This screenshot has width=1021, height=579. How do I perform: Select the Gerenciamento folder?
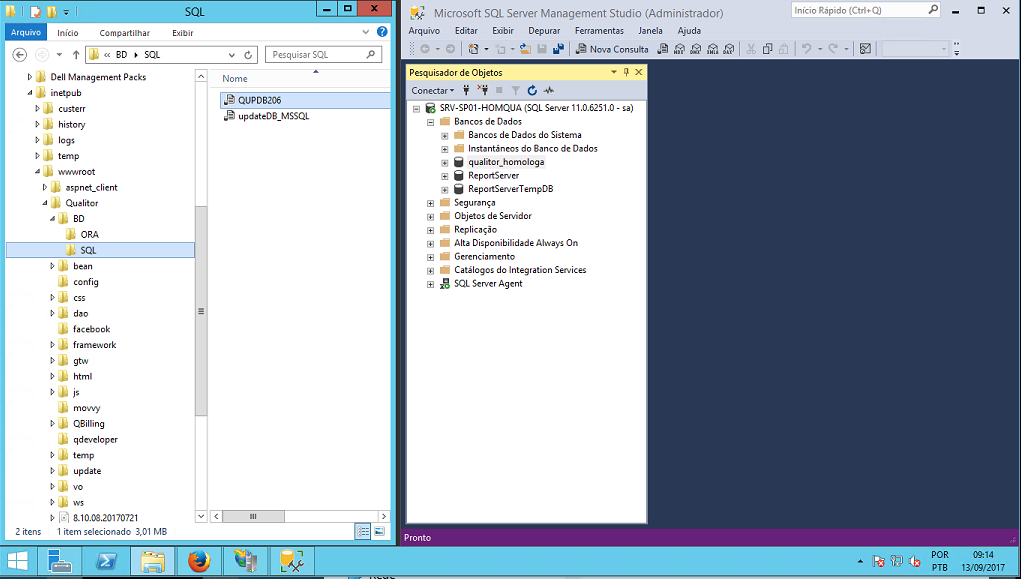[484, 257]
